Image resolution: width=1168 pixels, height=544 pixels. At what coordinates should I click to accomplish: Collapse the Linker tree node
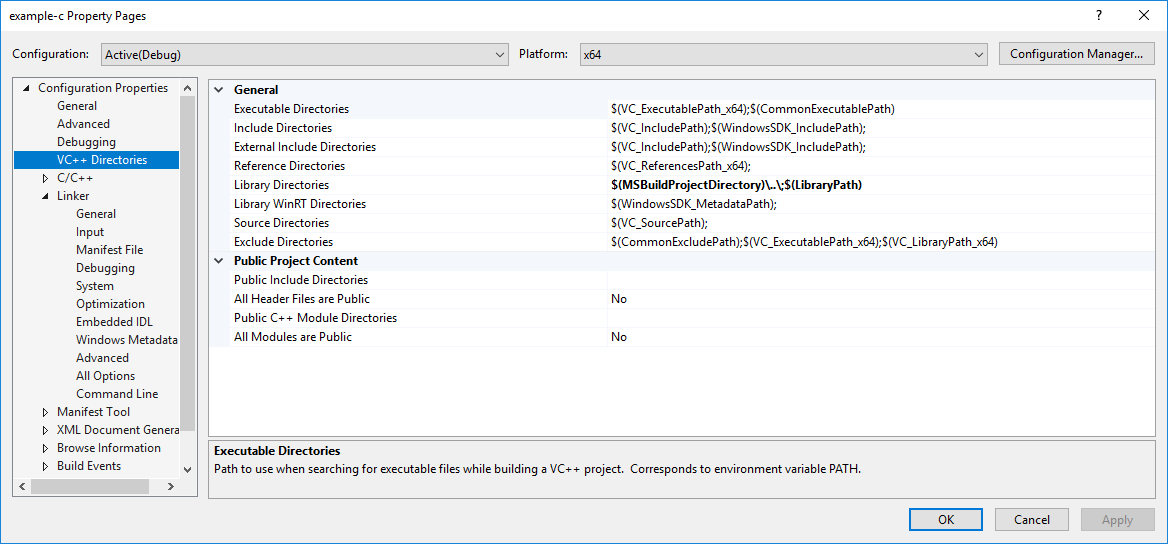tap(45, 196)
